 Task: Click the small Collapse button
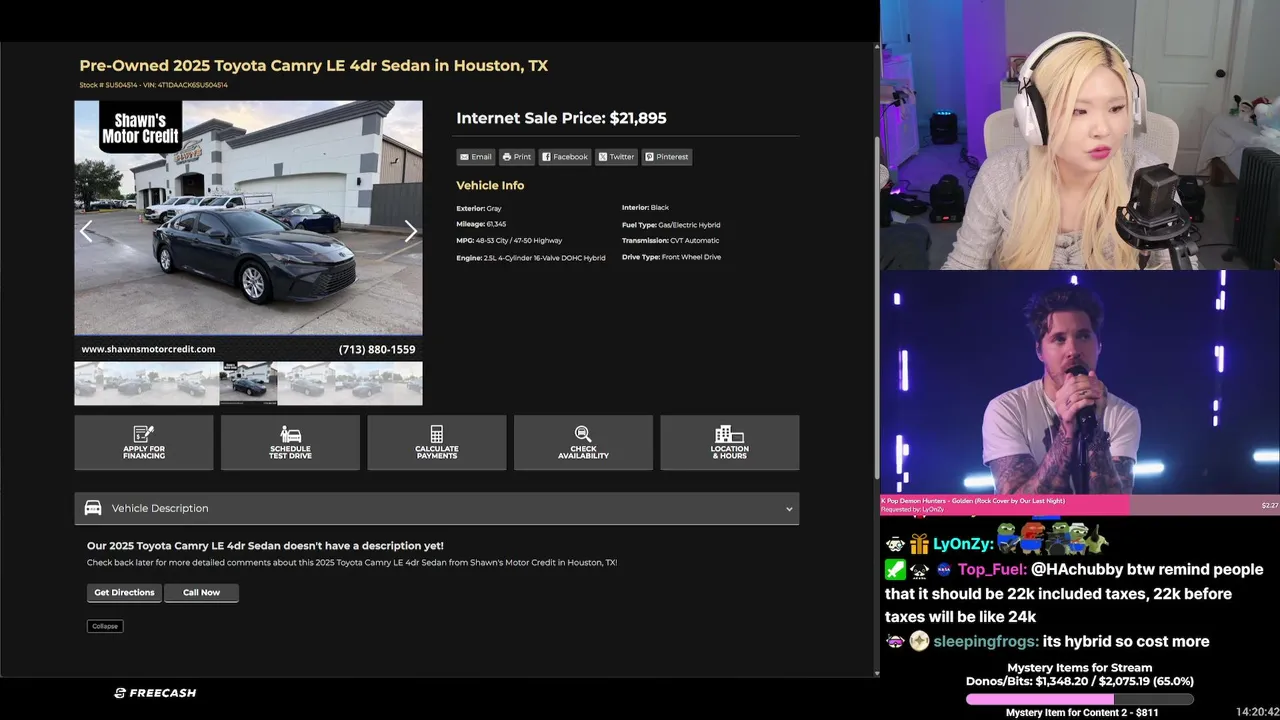click(x=105, y=626)
